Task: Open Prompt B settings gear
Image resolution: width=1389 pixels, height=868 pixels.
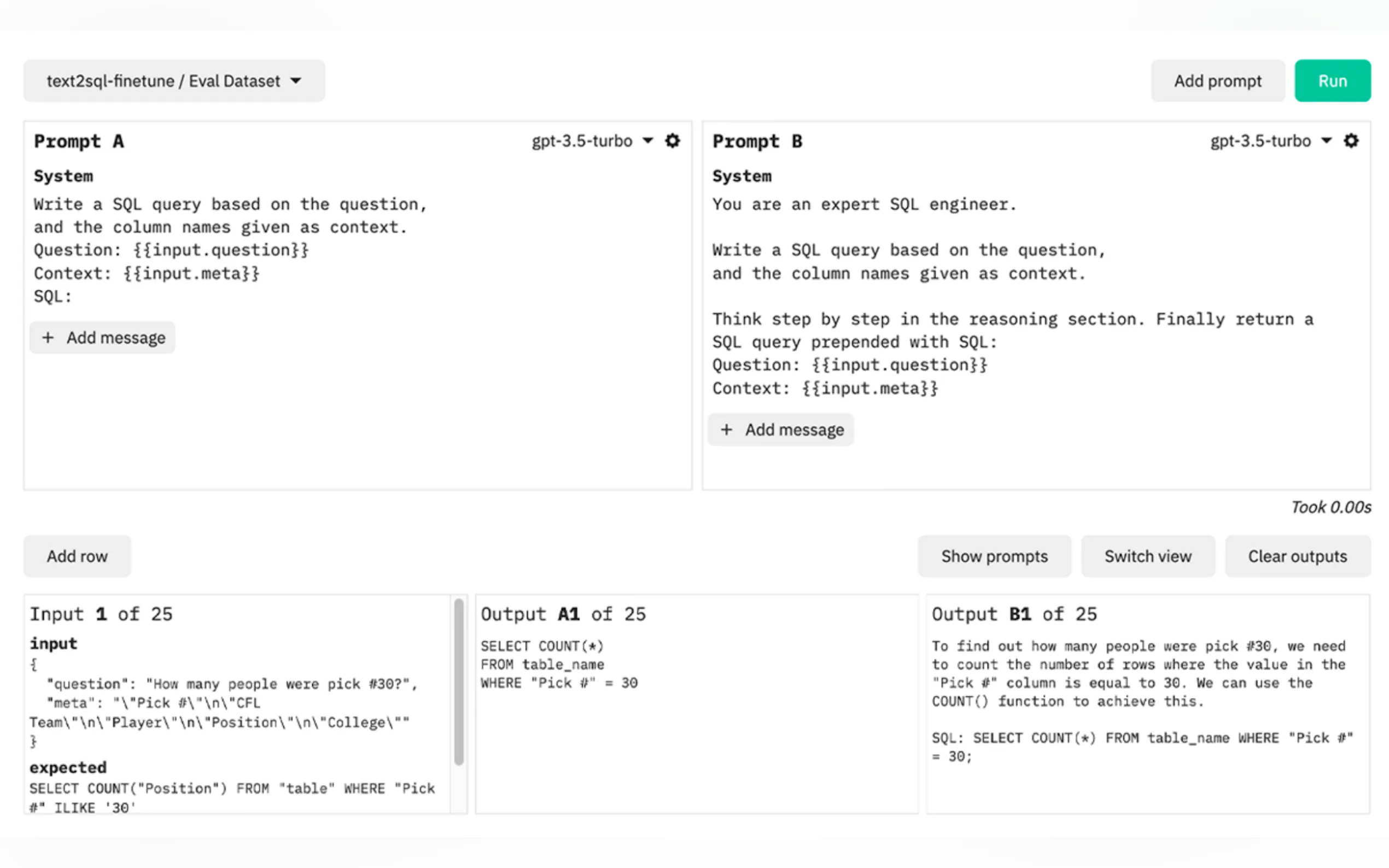Action: coord(1351,140)
